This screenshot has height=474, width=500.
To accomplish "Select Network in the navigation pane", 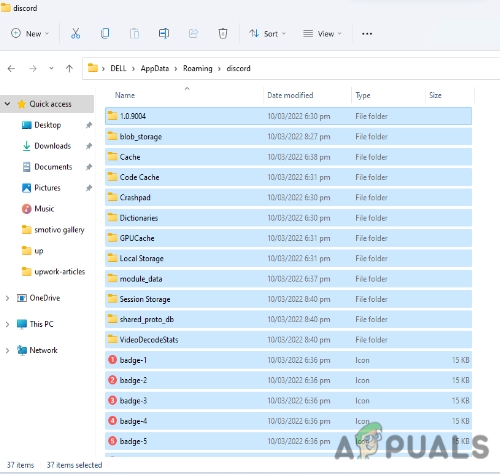I will click(x=43, y=350).
